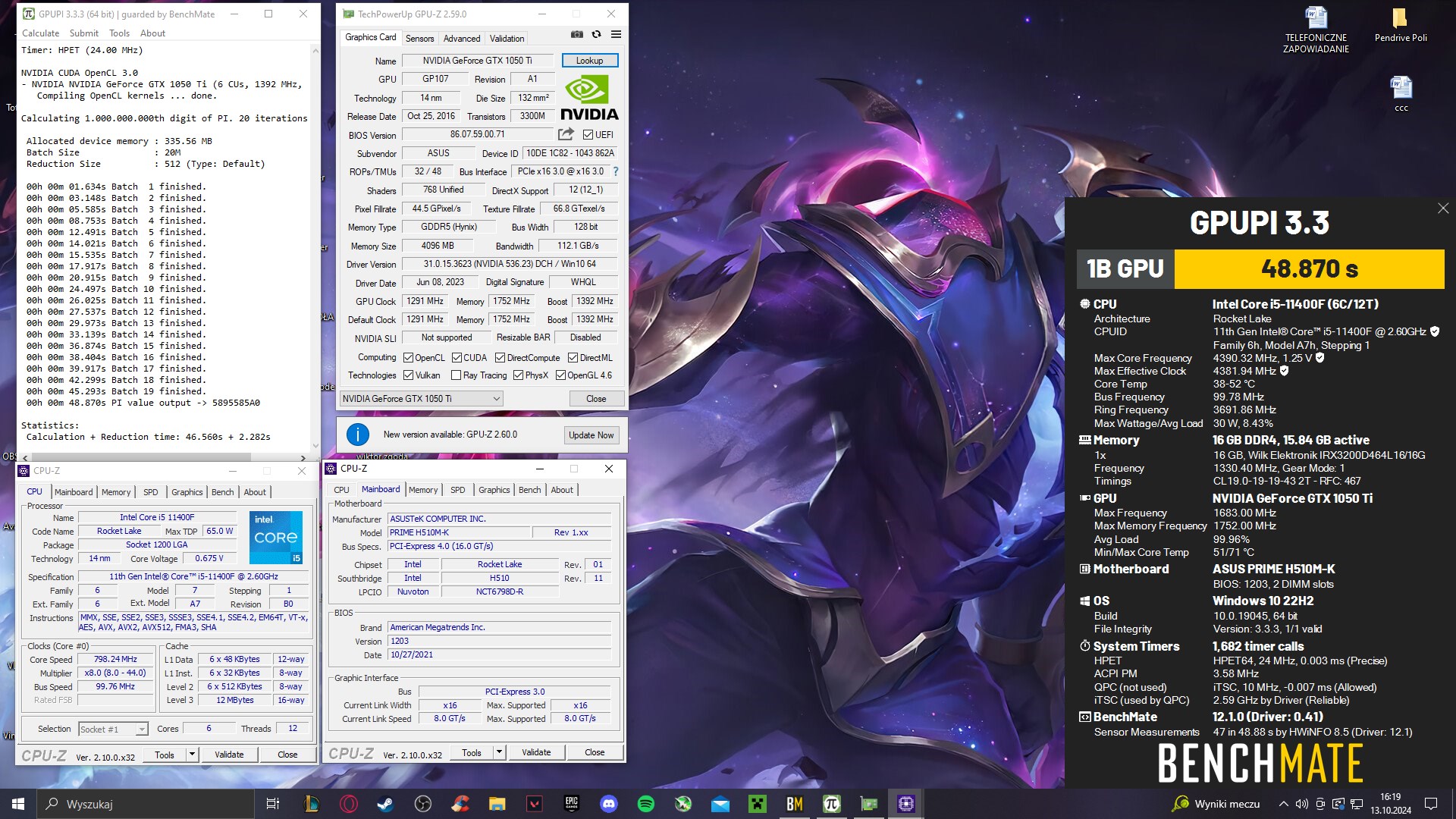
Task: Toggle the DirectML checkbox
Action: pos(573,358)
